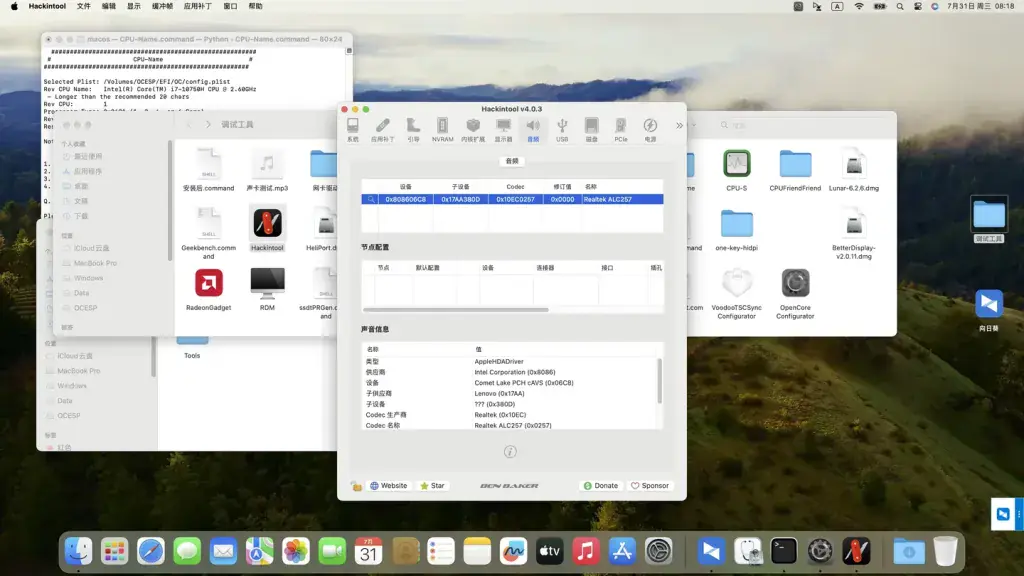Select the 音频 segmented tab above the device table

tap(512, 161)
